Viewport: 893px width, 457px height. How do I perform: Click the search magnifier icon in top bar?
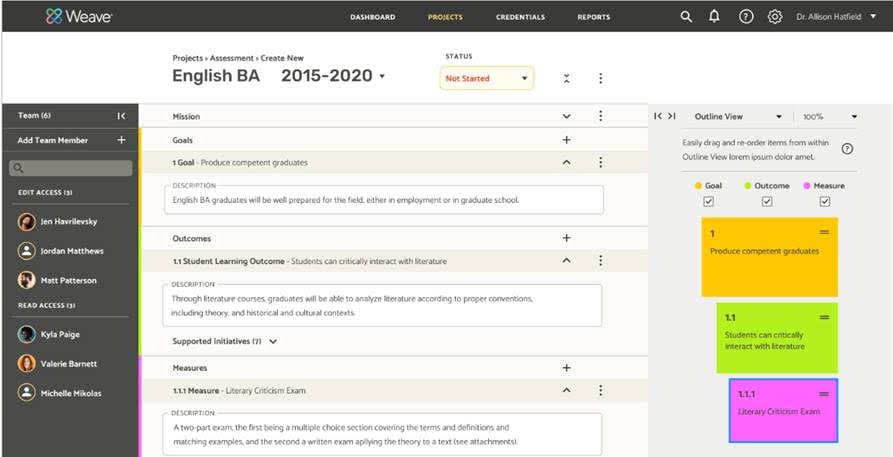tap(686, 17)
